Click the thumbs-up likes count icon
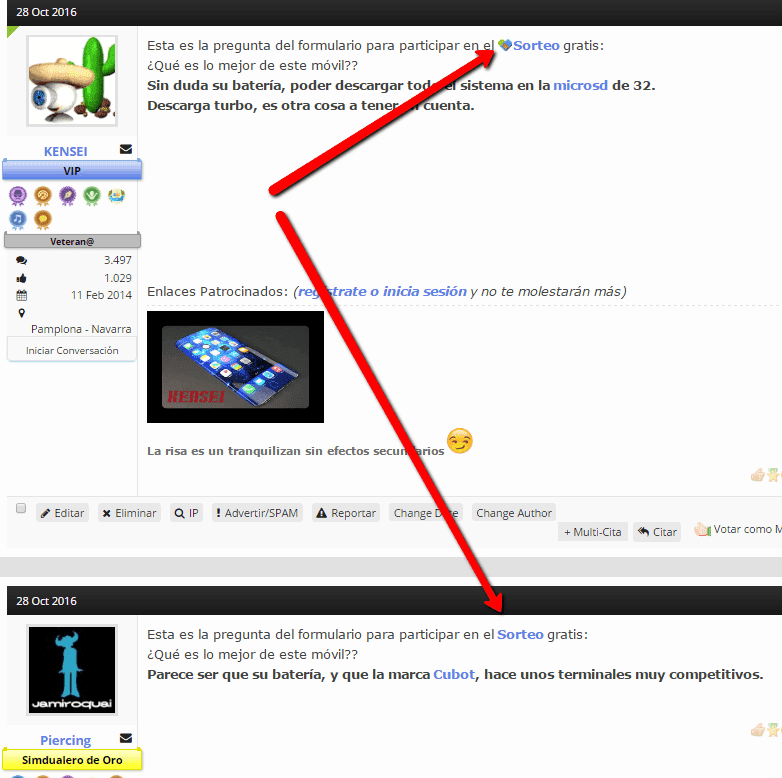Image resolution: width=782 pixels, height=778 pixels. click(21, 278)
